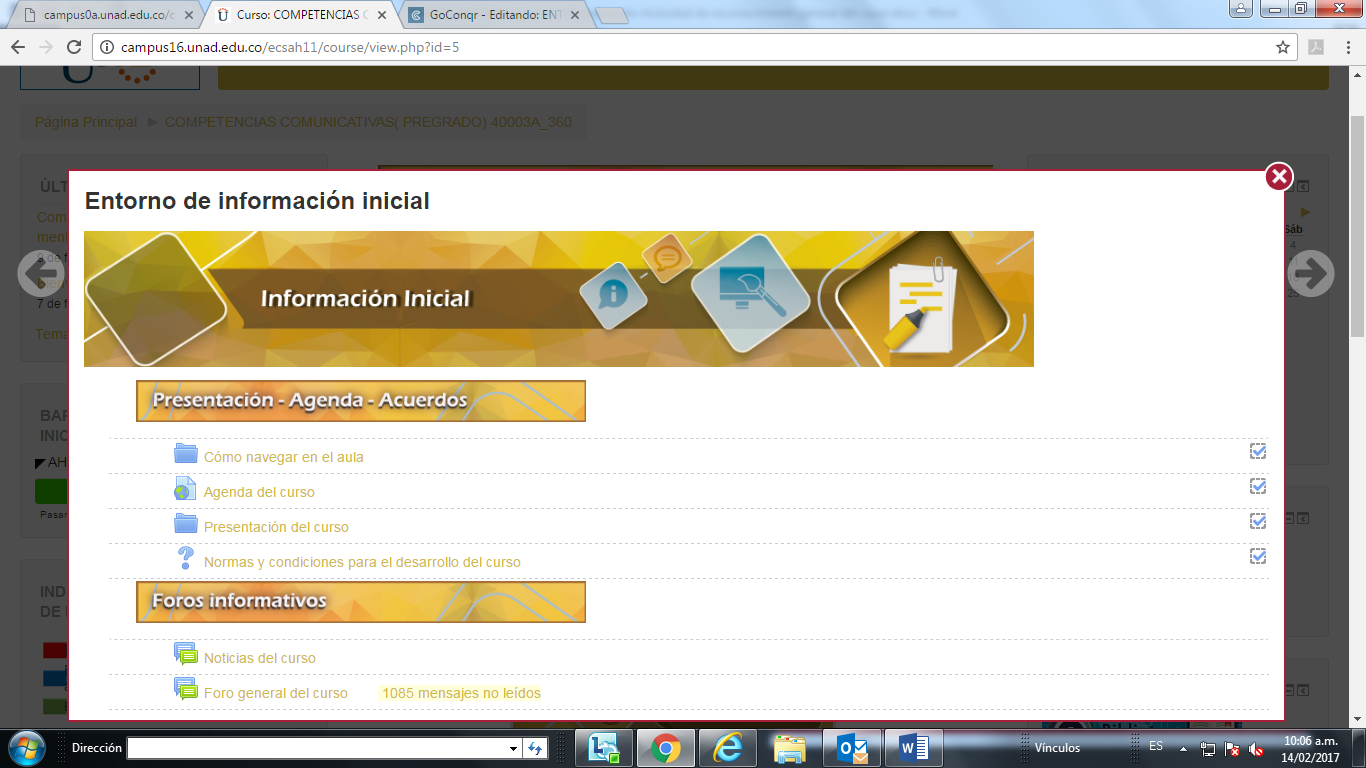Click the forum icon beside Noticias del curso
The image size is (1366, 768).
tap(186, 655)
